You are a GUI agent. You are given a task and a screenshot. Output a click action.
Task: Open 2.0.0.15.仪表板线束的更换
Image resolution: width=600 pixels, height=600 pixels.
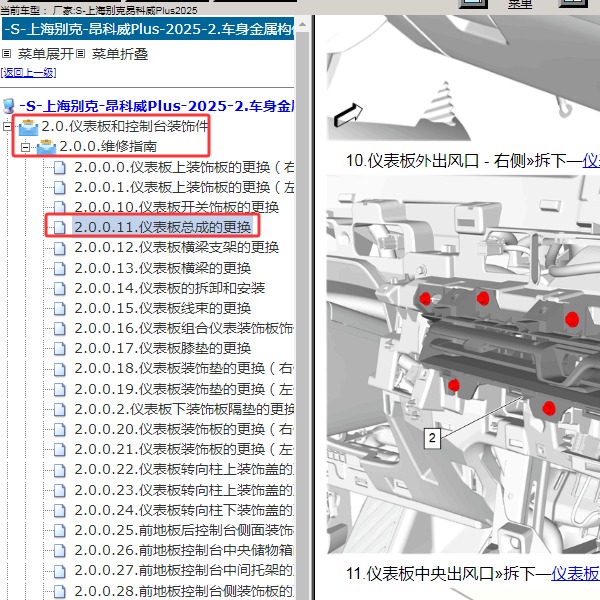click(163, 308)
